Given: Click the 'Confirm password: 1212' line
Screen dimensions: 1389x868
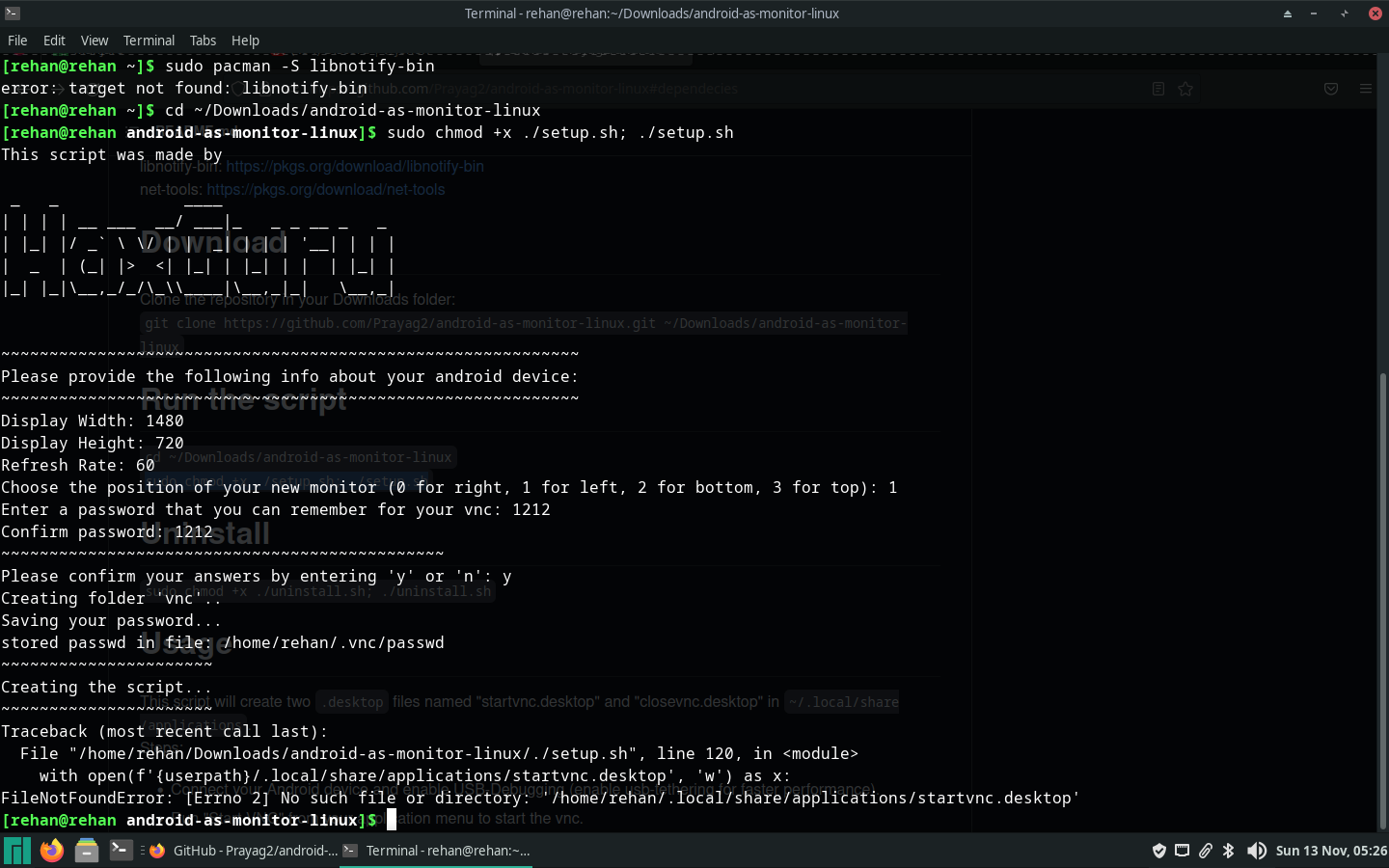Looking at the screenshot, I should [x=107, y=531].
